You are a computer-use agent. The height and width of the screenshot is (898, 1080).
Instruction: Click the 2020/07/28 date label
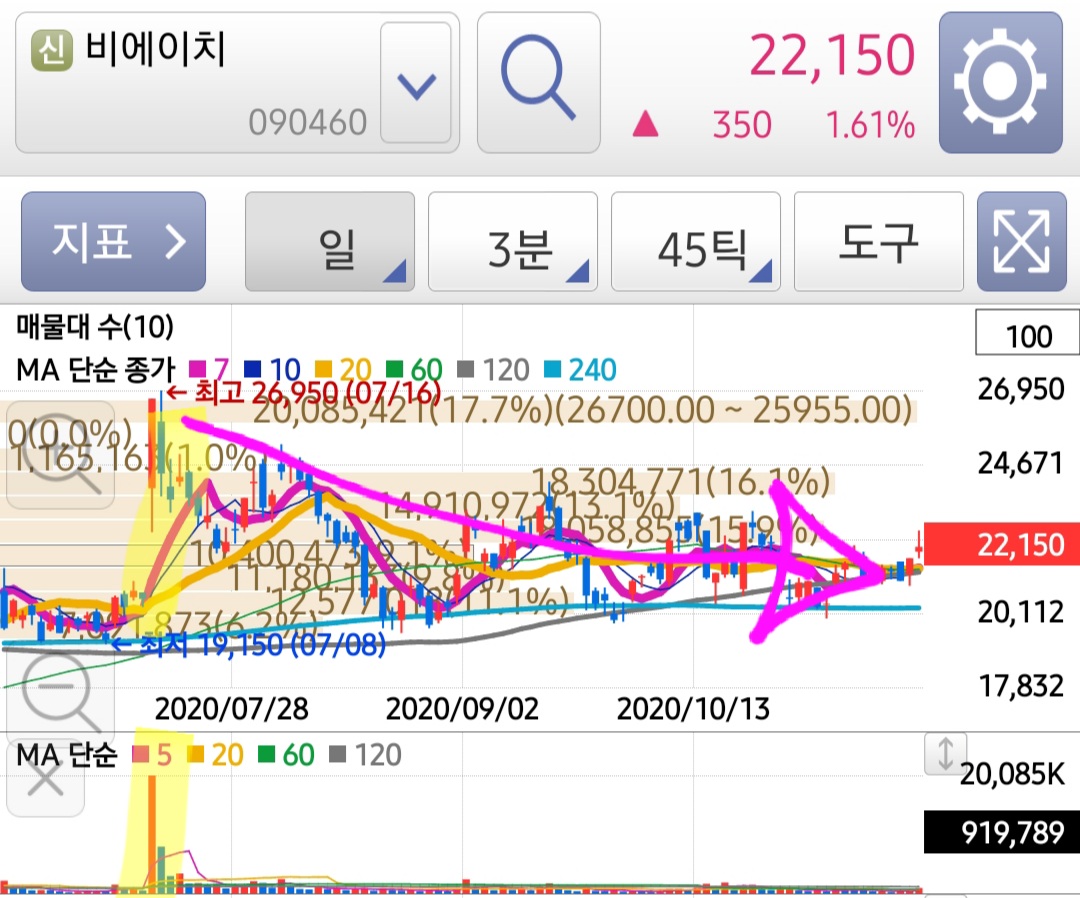coord(231,709)
